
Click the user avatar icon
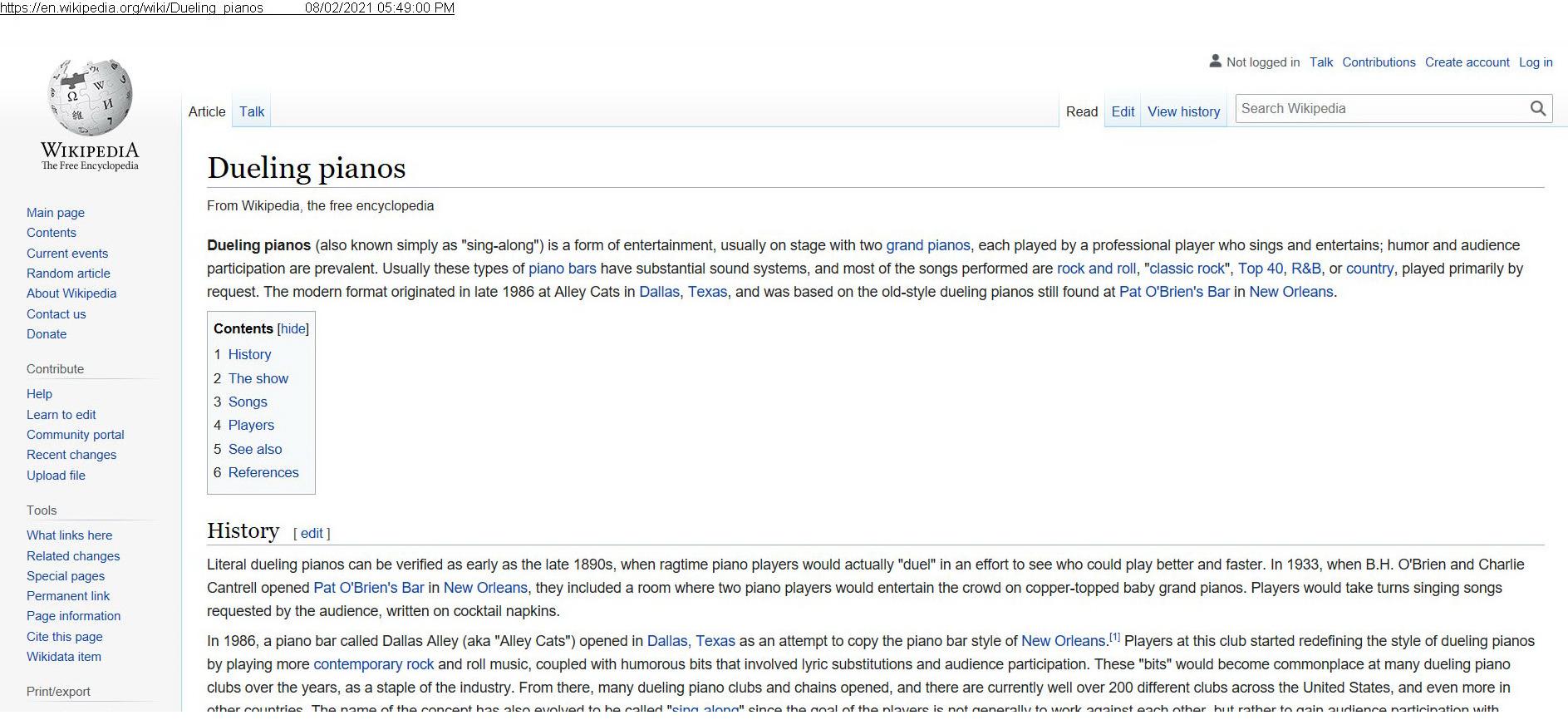tap(1215, 62)
